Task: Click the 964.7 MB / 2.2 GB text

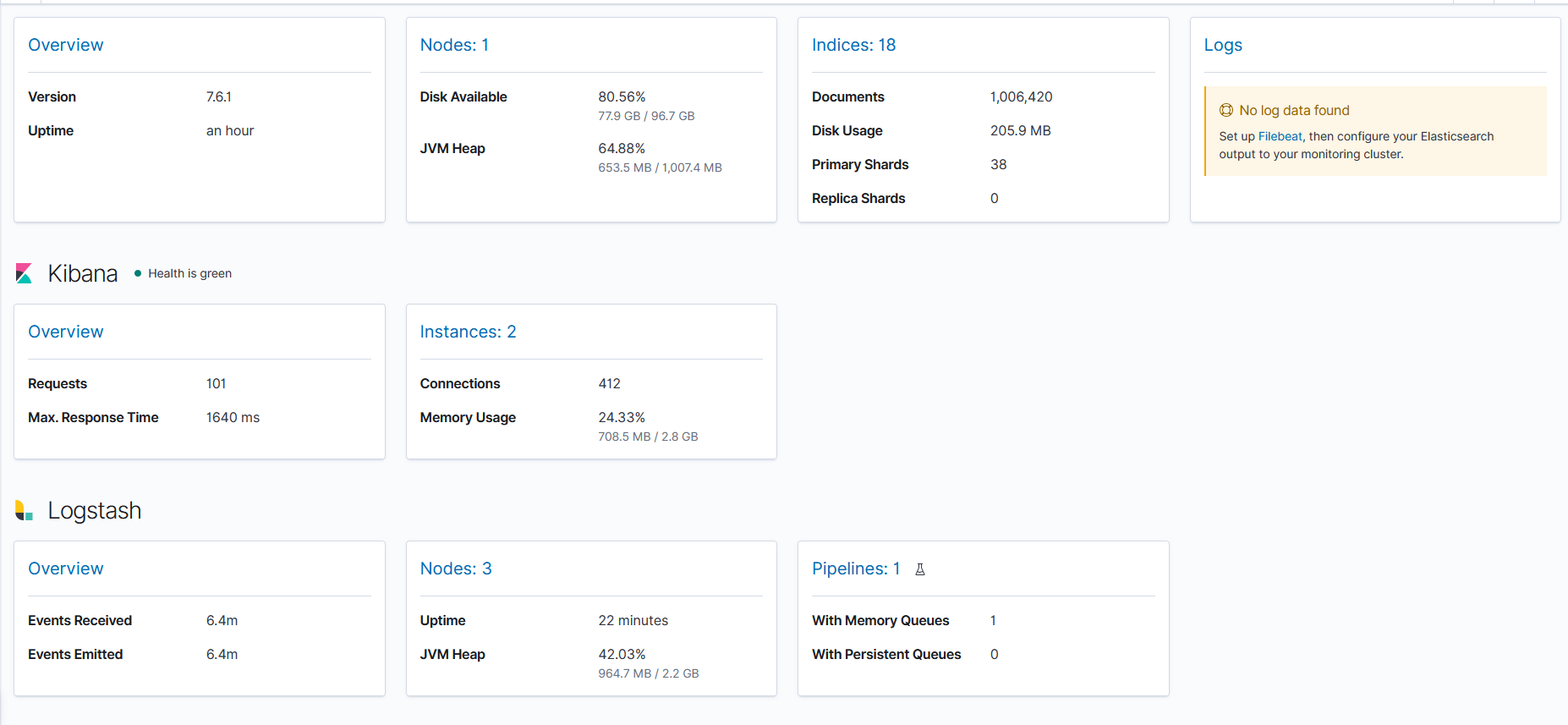Action: pyautogui.click(x=649, y=673)
